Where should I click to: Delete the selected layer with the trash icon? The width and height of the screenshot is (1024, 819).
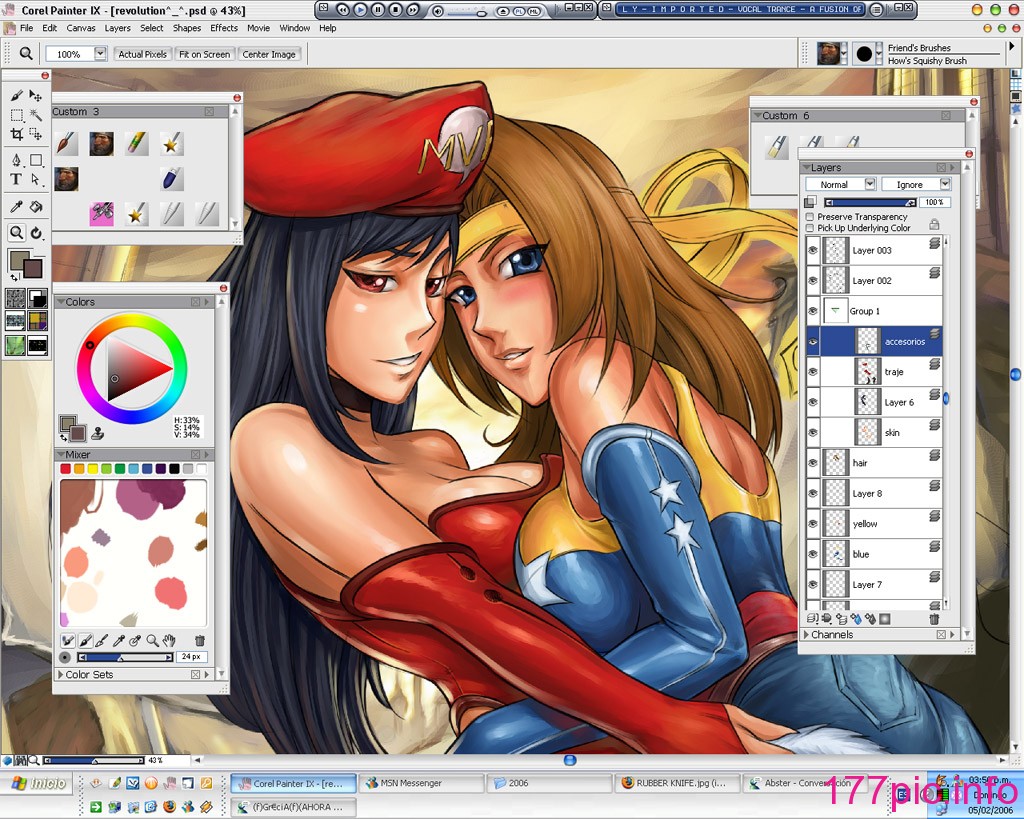tap(934, 618)
